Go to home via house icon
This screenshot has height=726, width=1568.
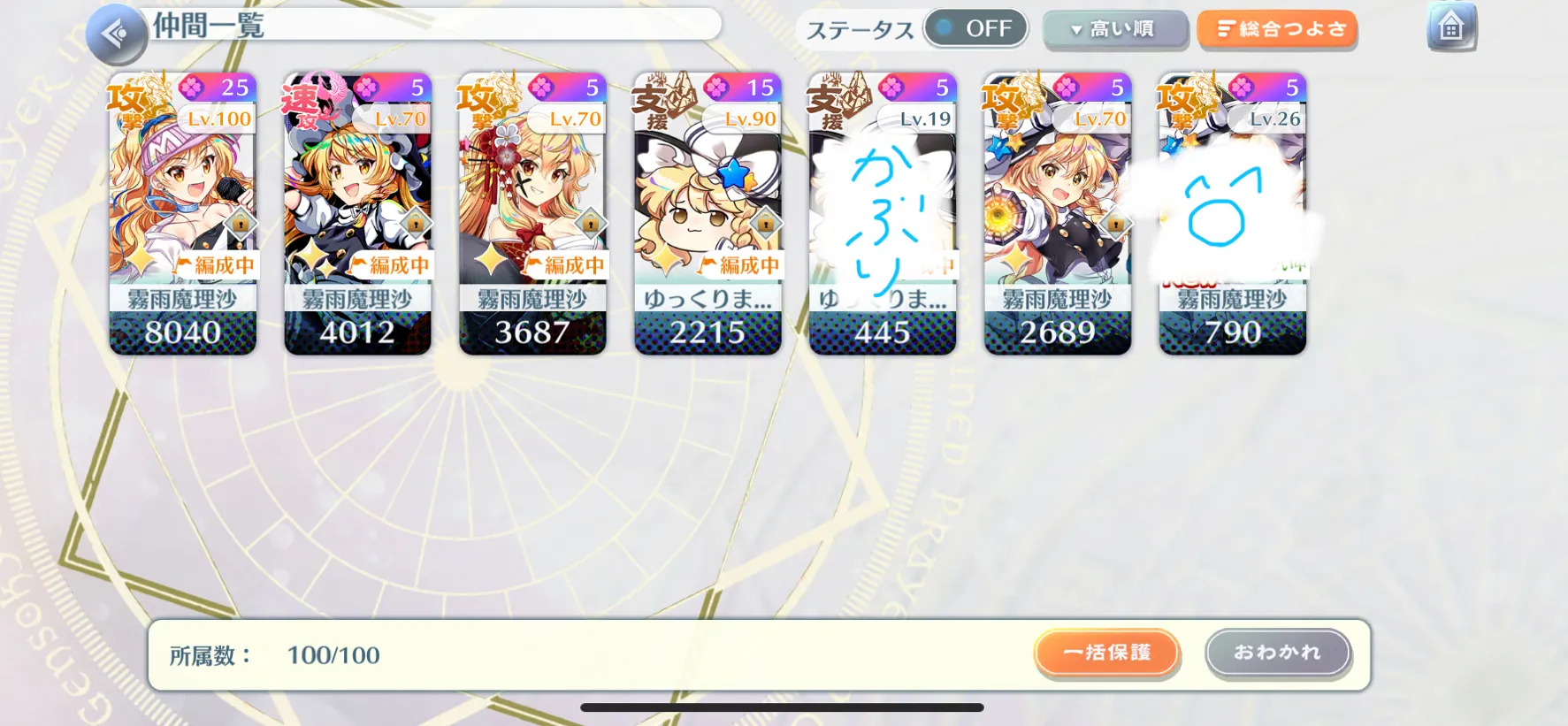(x=1451, y=27)
